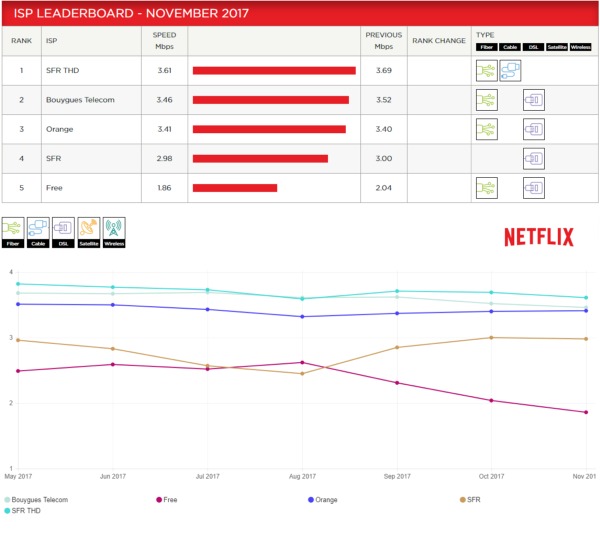
Task: Click the Orange speed bar
Action: tap(269, 129)
